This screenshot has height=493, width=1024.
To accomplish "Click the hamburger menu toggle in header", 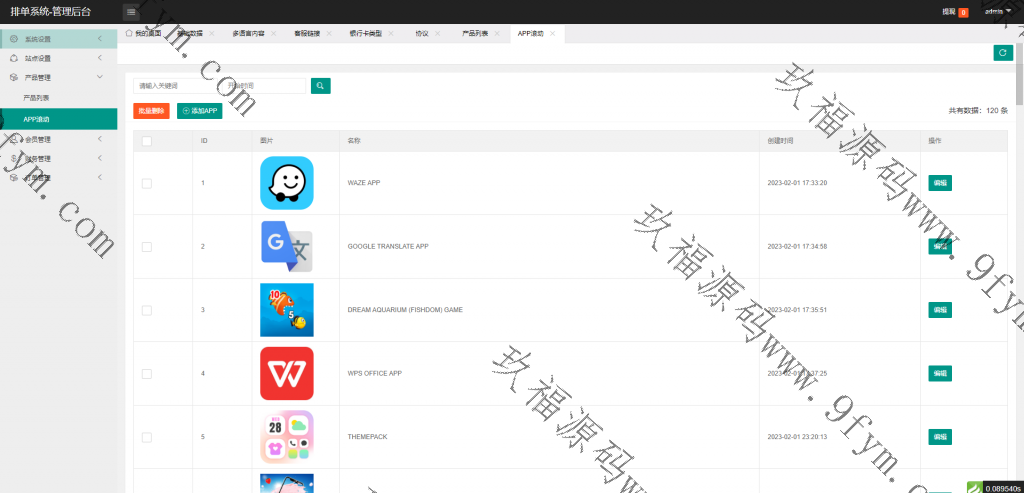I will pyautogui.click(x=131, y=12).
